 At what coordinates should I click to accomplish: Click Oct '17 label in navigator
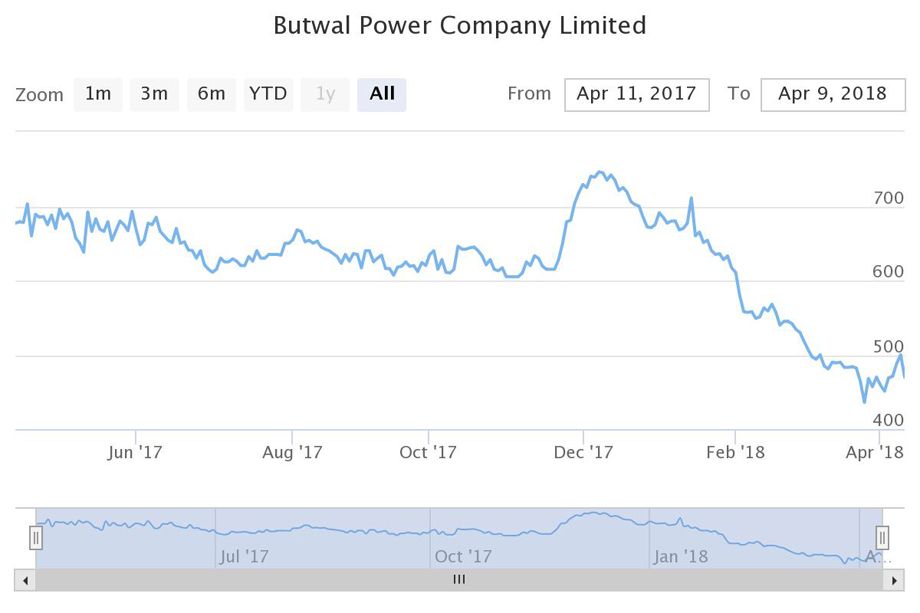464,556
